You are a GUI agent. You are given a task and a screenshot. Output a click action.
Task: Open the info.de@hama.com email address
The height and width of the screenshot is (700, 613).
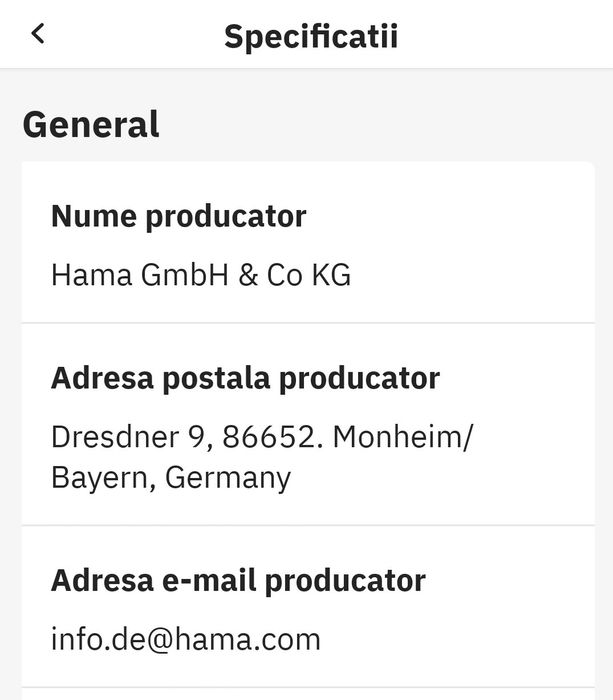[186, 638]
